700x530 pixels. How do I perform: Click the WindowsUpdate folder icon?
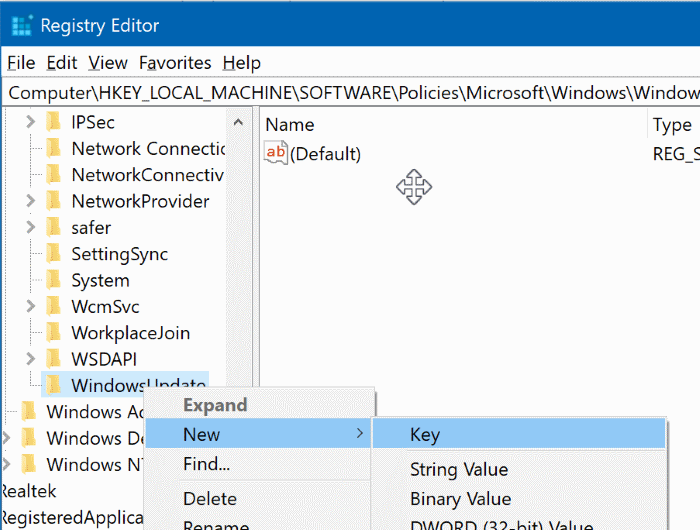[x=54, y=385]
